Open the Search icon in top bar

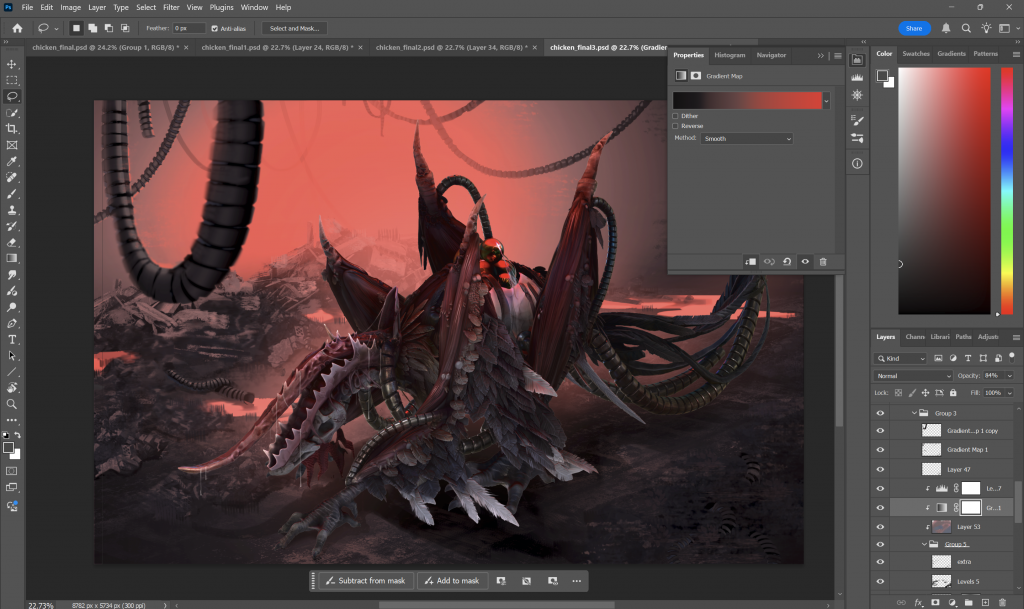pyautogui.click(x=966, y=28)
